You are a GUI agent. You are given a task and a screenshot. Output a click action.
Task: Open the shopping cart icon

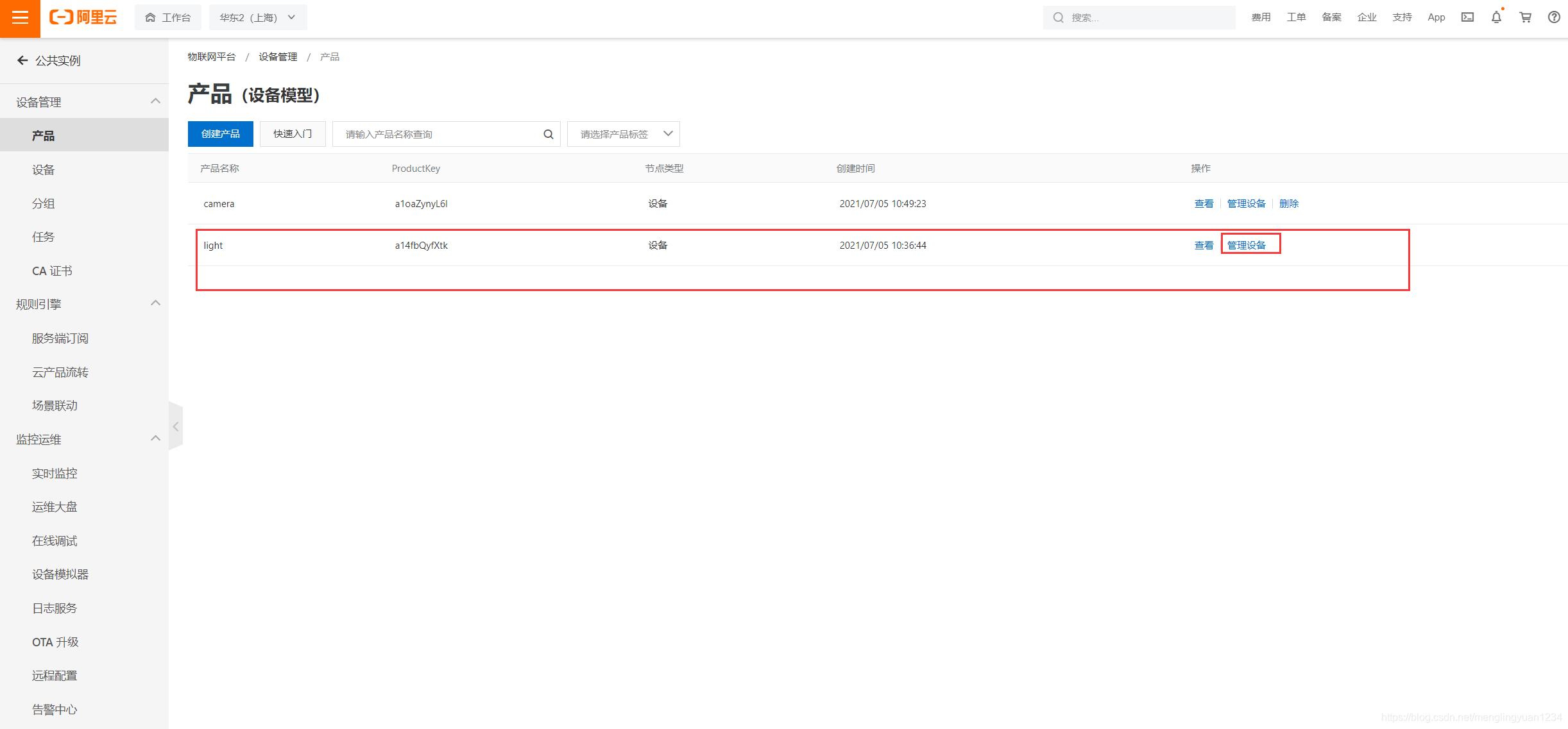[x=1525, y=17]
